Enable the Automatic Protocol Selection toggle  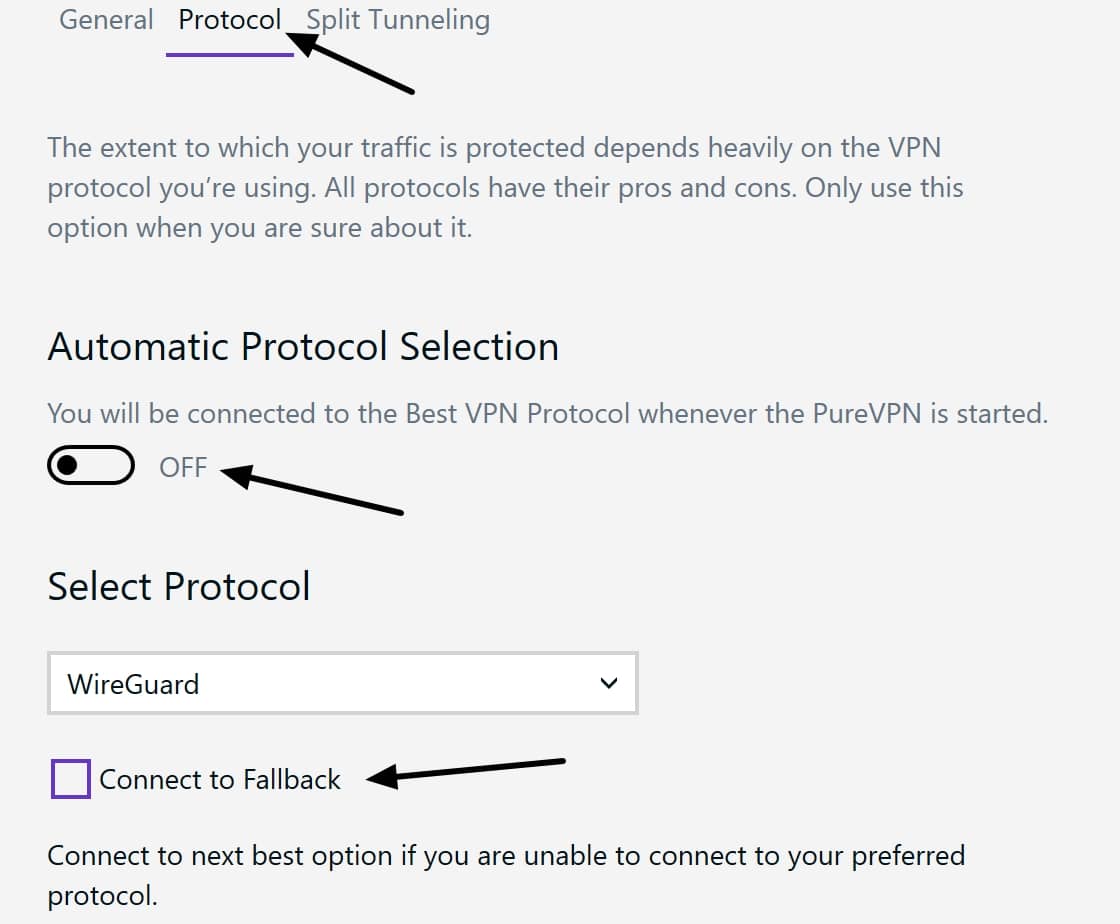tap(91, 466)
